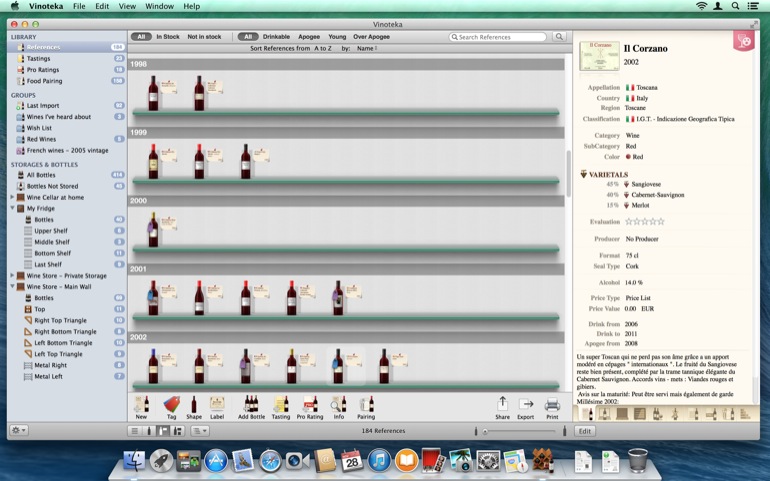The height and width of the screenshot is (481, 770).
Task: Click the small bottle icon left of zoom slider
Action: [475, 431]
